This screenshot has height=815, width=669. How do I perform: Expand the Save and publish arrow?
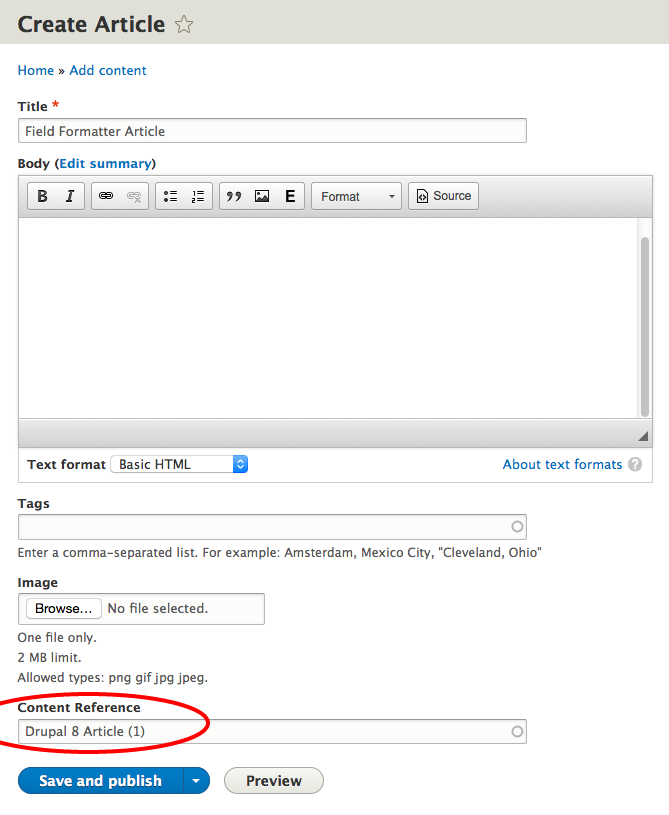196,781
